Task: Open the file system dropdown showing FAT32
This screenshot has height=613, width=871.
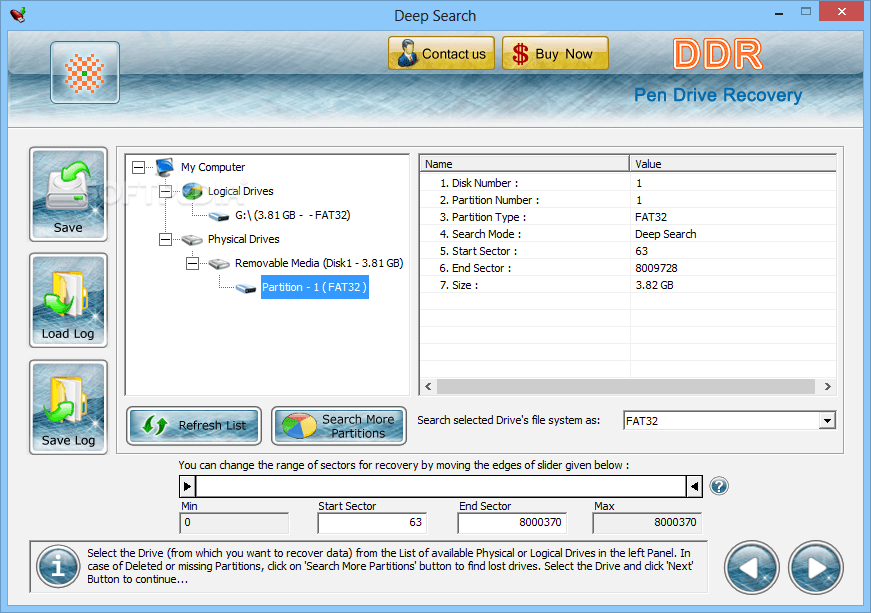Action: pos(828,420)
